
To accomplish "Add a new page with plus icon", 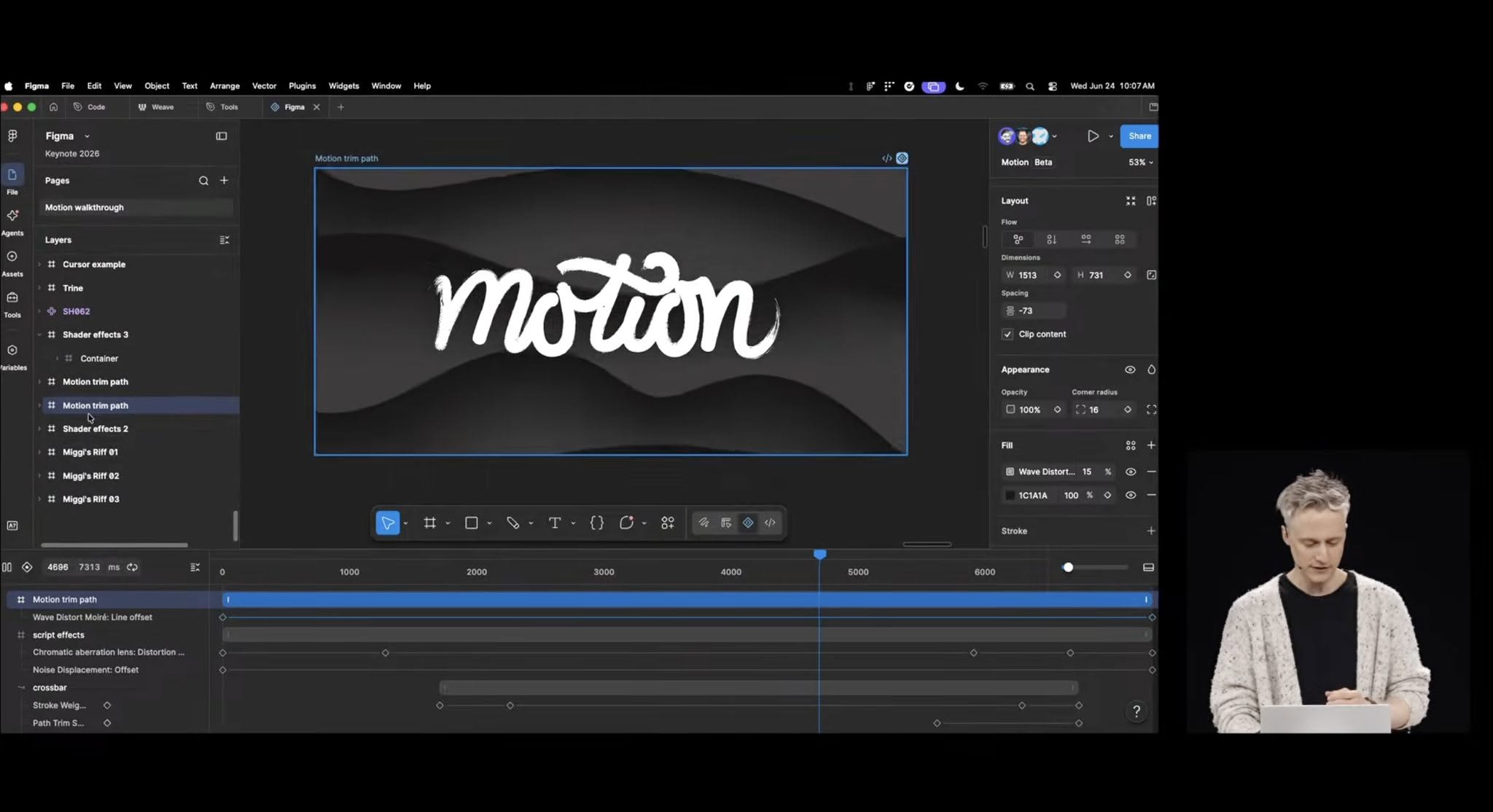I will pos(225,181).
